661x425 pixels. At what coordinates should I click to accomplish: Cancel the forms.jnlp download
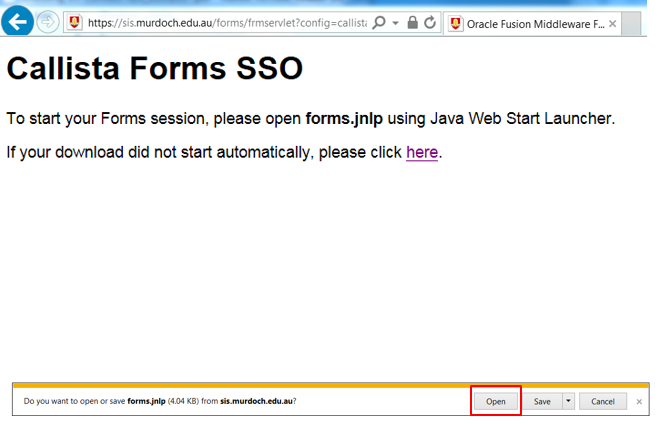coord(602,401)
